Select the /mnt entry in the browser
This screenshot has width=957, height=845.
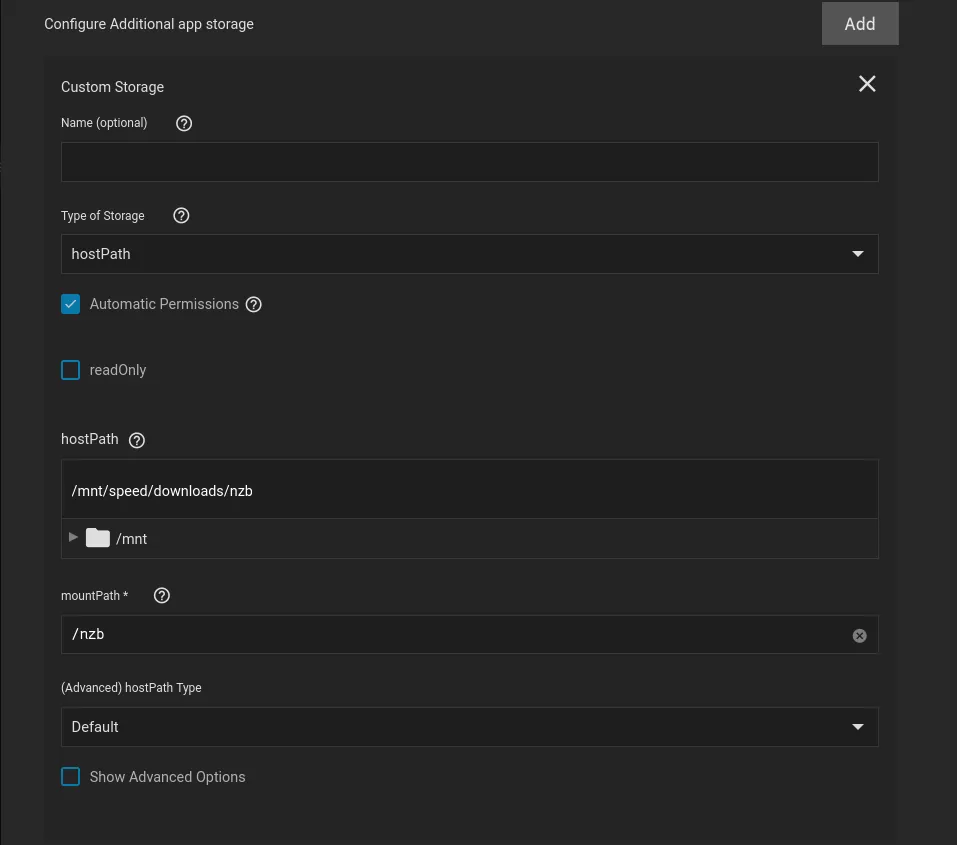pos(133,538)
